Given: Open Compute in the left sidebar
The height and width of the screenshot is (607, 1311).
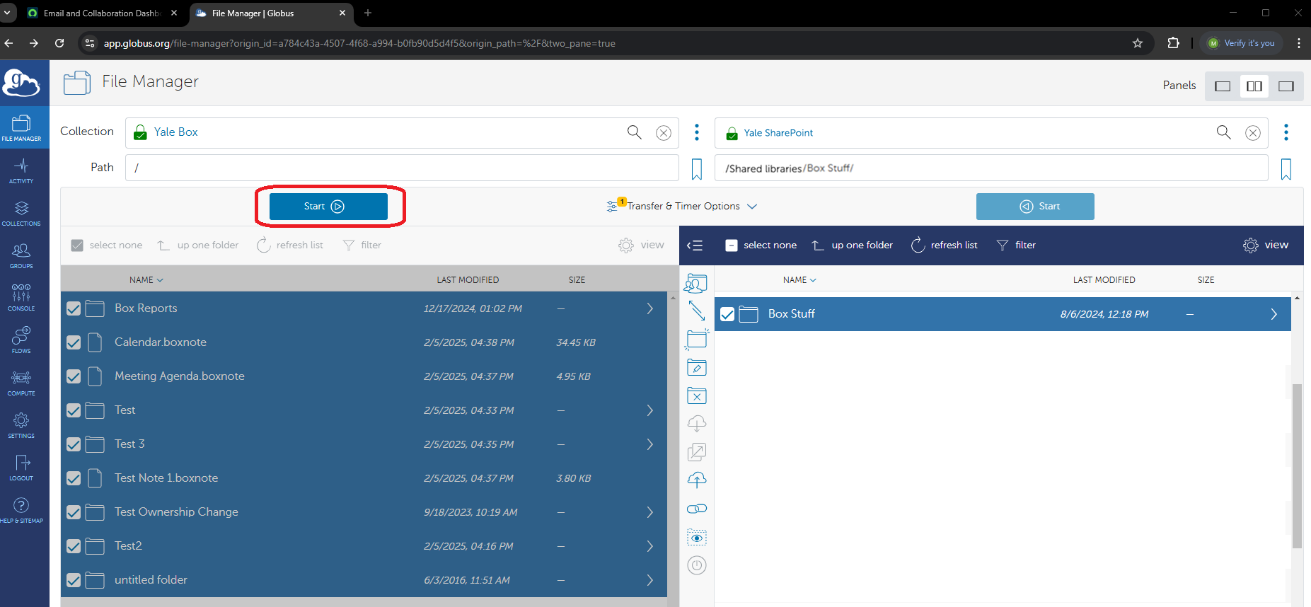Looking at the screenshot, I should pyautogui.click(x=20, y=382).
